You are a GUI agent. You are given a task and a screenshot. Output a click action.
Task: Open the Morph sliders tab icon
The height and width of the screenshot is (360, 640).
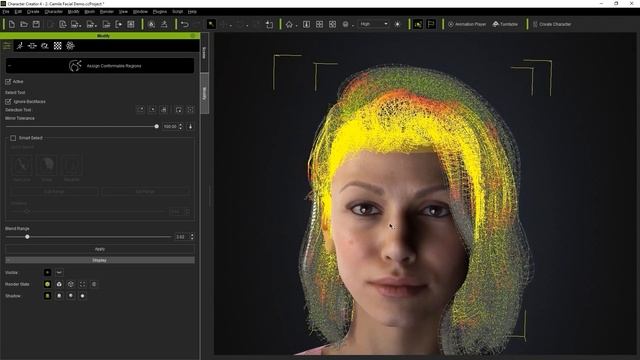click(32, 46)
